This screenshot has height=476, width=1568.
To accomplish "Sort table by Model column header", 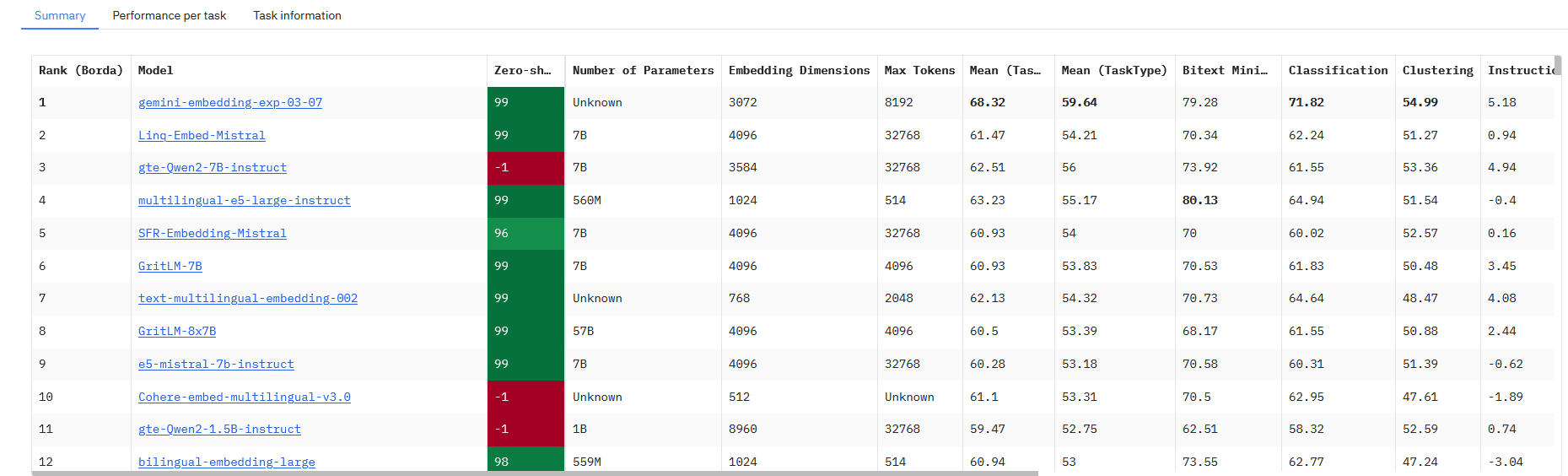I will tap(156, 71).
